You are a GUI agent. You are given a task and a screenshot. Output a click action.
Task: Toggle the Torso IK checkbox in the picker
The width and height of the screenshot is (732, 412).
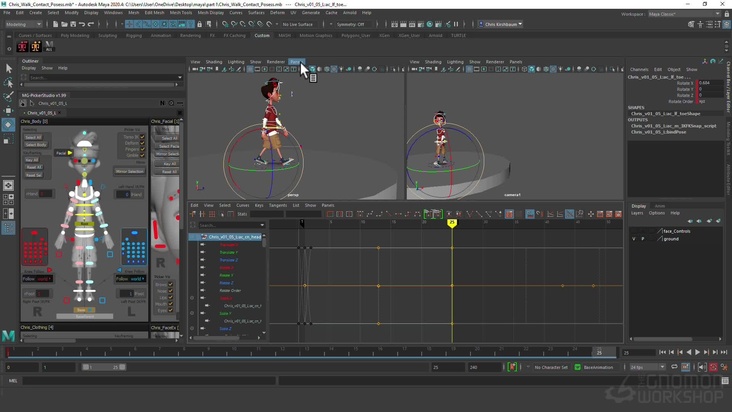tap(143, 137)
